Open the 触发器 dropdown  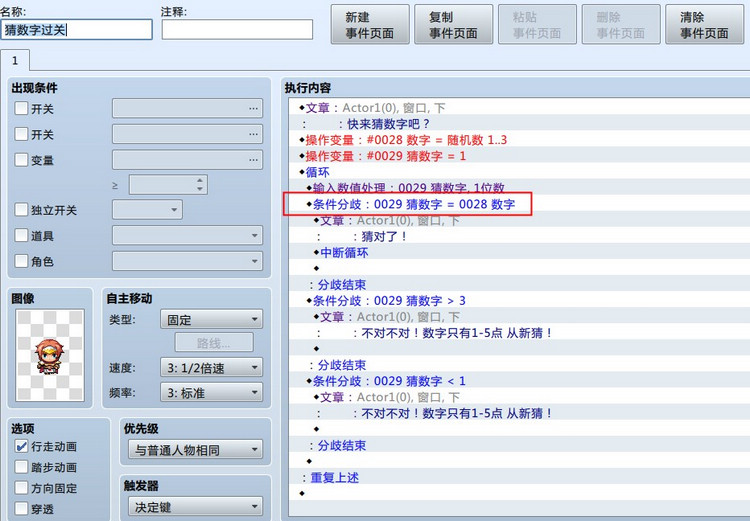(196, 507)
